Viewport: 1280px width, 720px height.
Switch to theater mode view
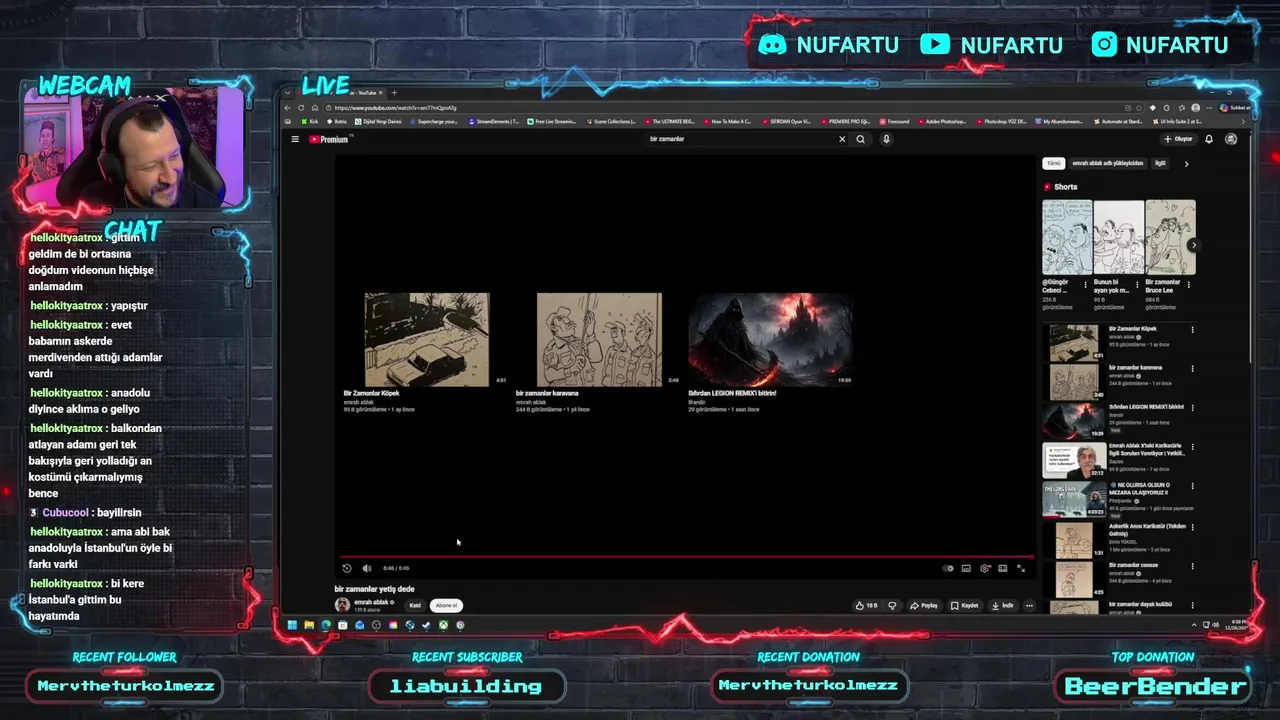point(1003,568)
